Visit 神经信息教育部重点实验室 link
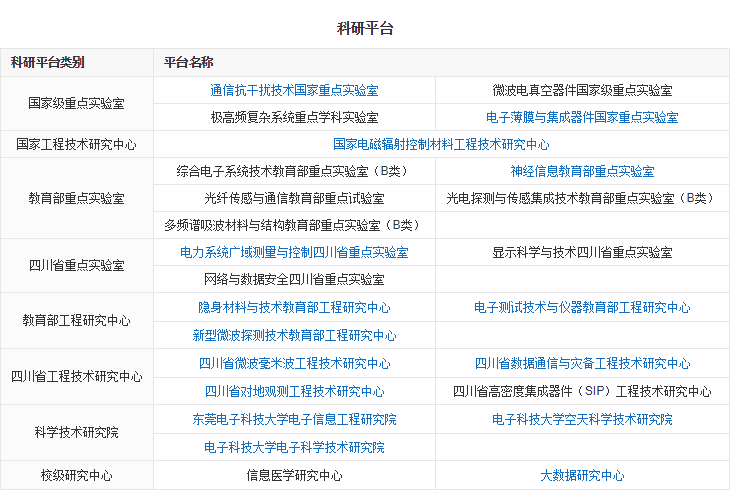 click(582, 171)
